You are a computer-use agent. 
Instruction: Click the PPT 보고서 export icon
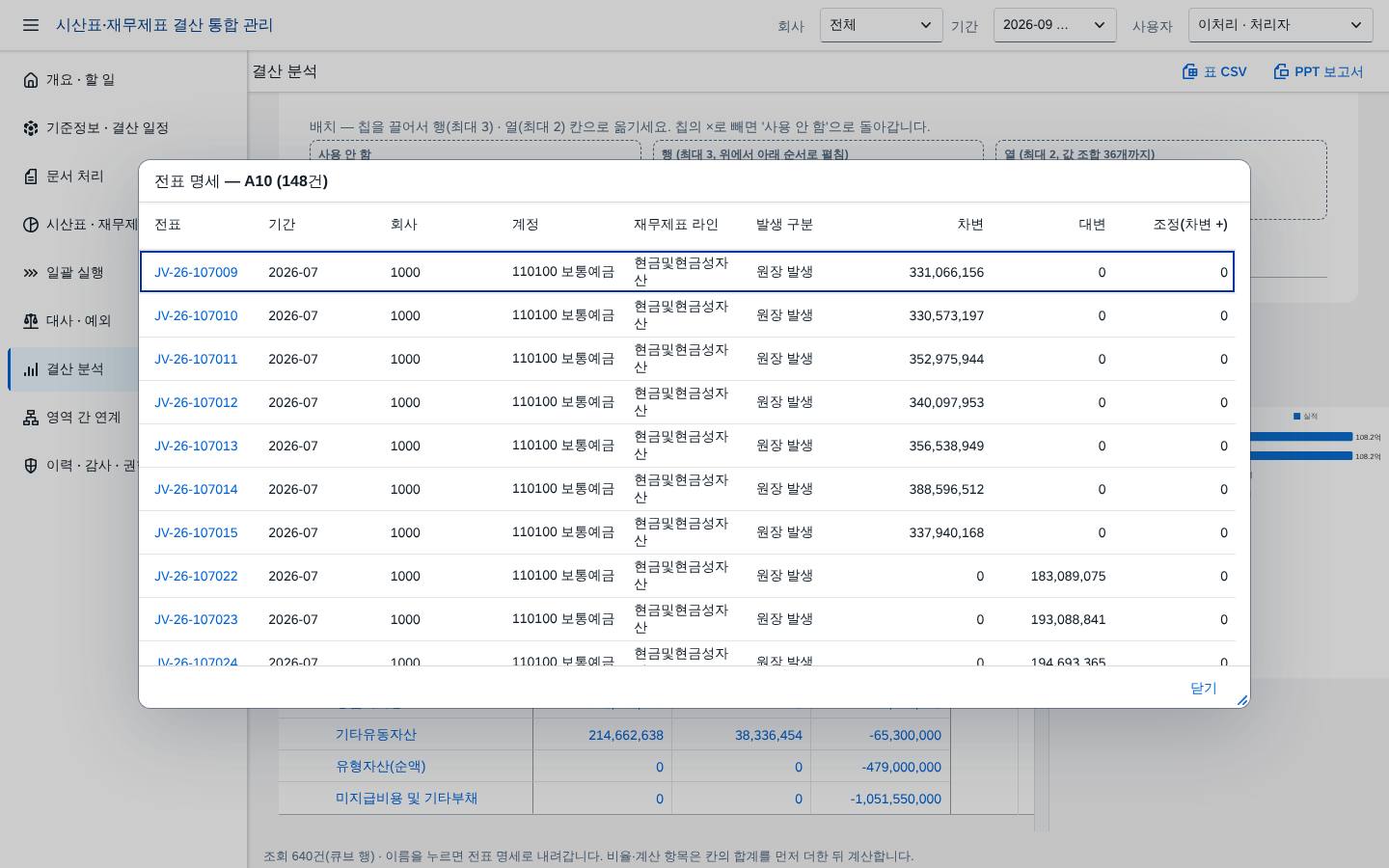click(1281, 71)
